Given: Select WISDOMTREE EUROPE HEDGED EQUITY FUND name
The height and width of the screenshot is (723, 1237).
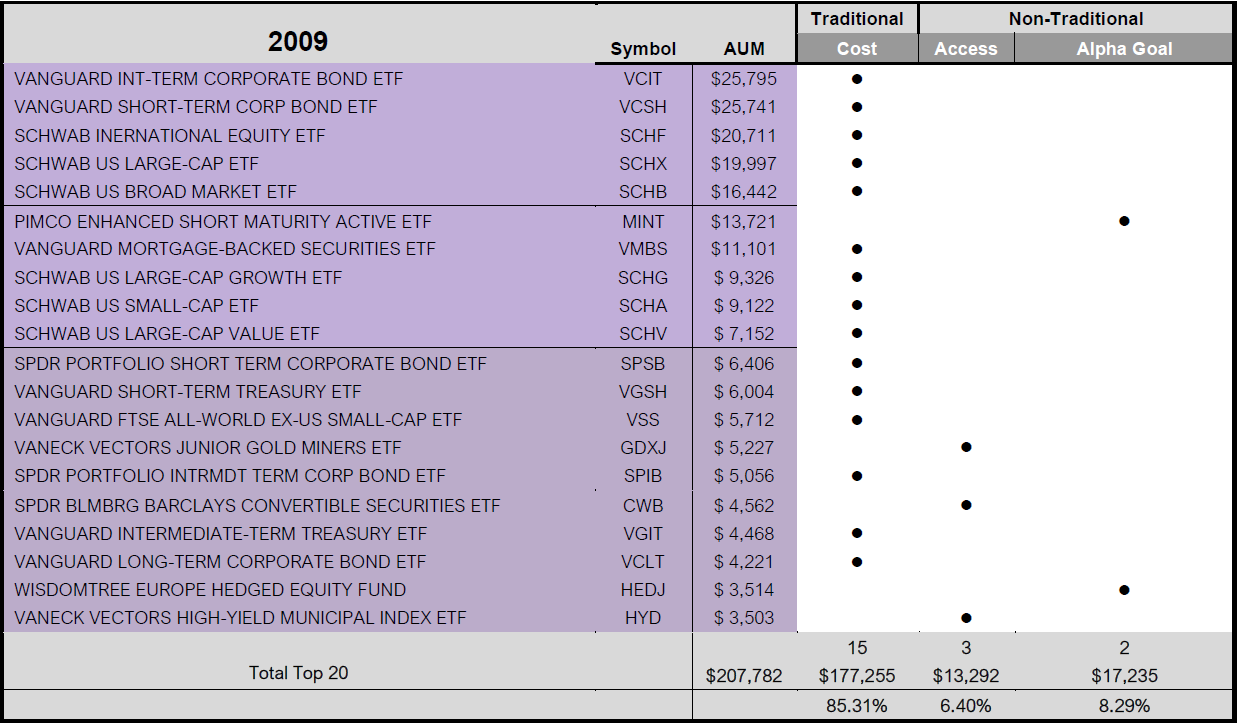Looking at the screenshot, I should (x=210, y=589).
